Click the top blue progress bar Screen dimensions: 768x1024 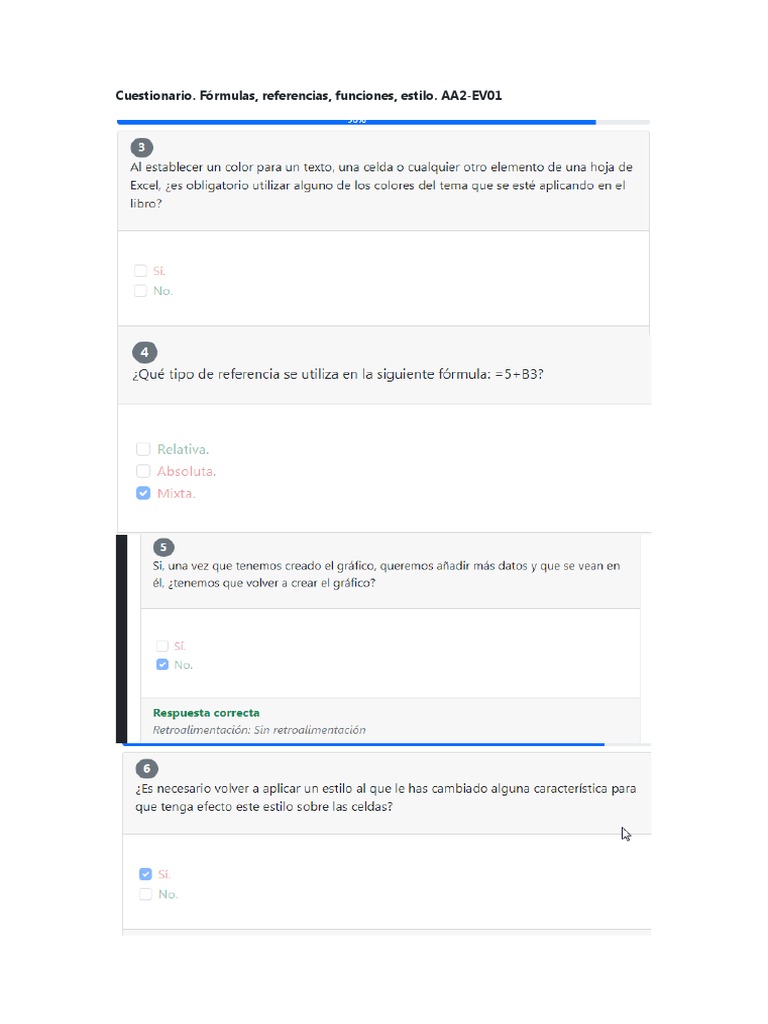point(357,121)
